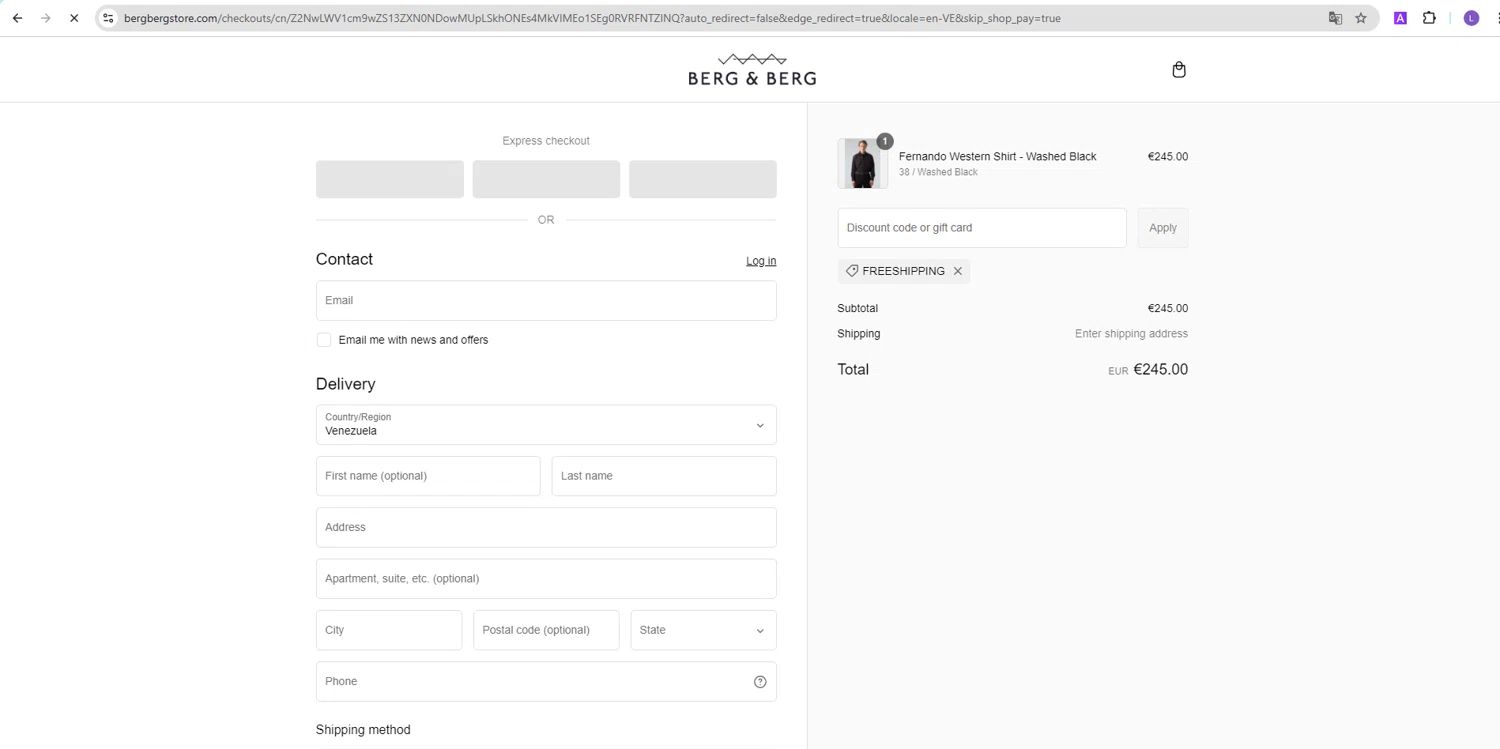The width and height of the screenshot is (1500, 749).
Task: Click the phone field help icon
Action: click(x=760, y=682)
